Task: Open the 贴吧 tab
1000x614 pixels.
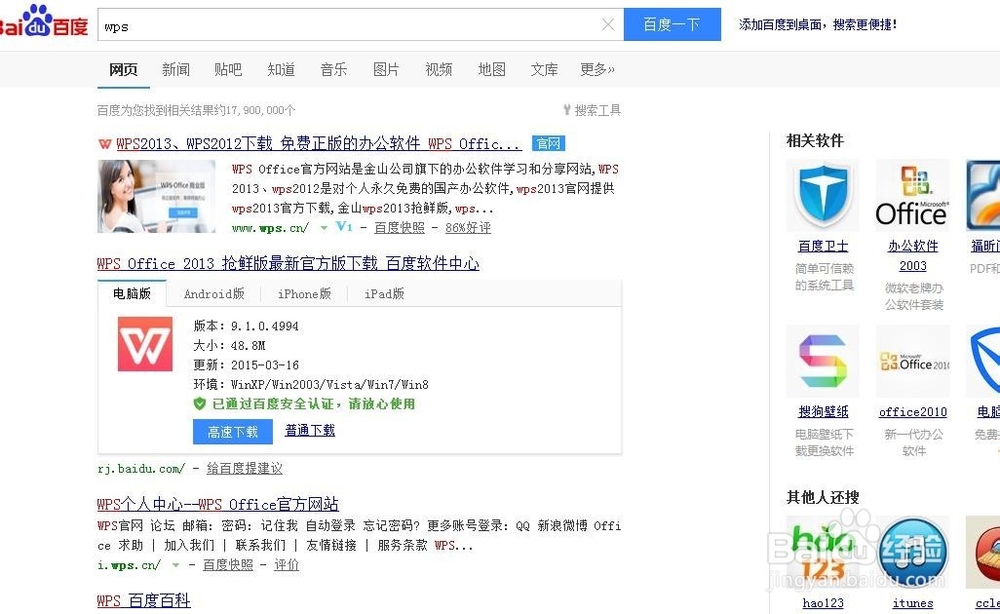Action: point(228,69)
